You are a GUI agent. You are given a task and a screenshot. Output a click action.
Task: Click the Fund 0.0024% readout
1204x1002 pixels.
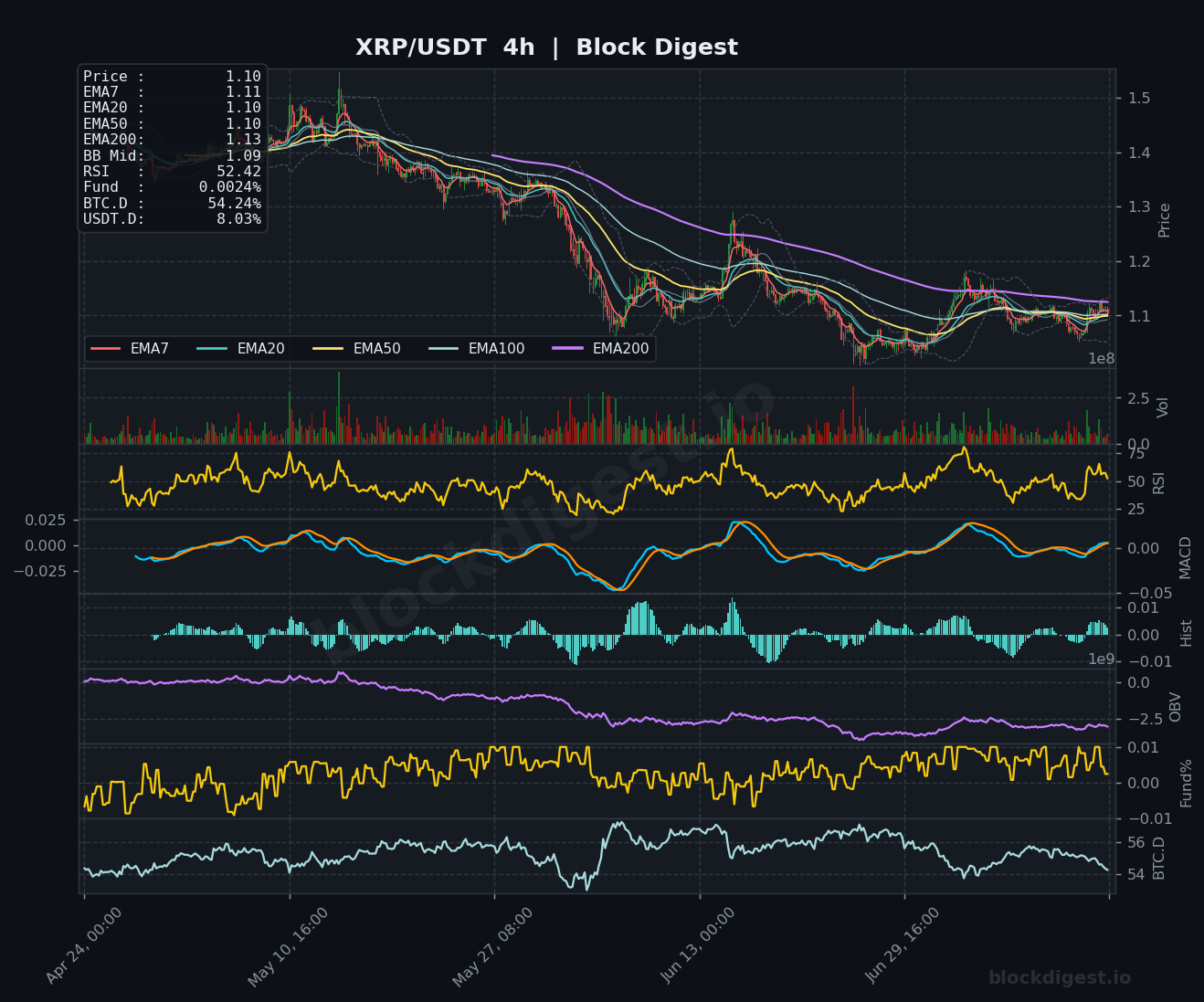coord(172,187)
